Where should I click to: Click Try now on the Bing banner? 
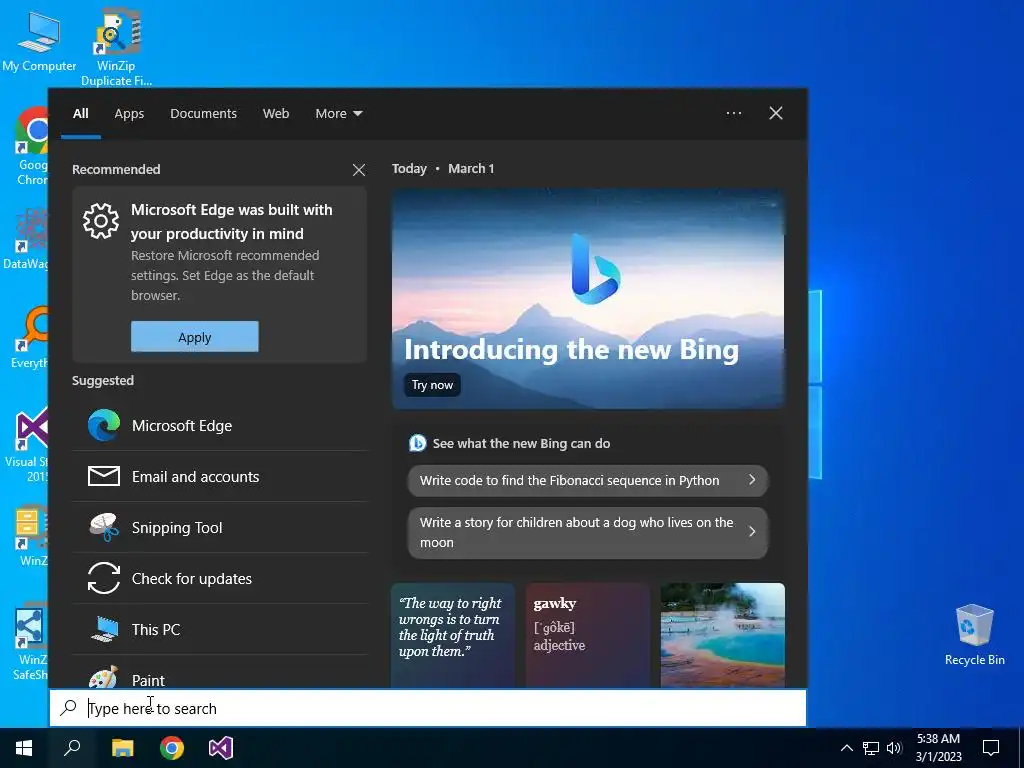(432, 385)
